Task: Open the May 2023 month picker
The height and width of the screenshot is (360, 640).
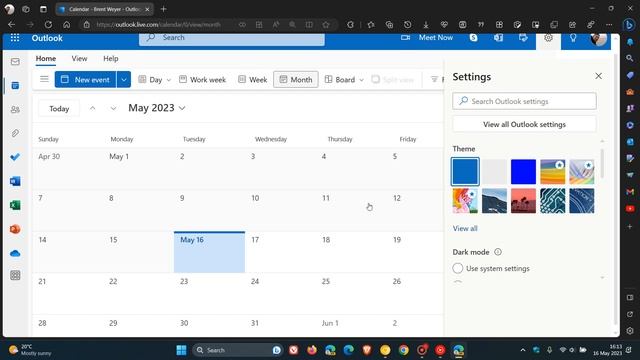Action: point(157,108)
